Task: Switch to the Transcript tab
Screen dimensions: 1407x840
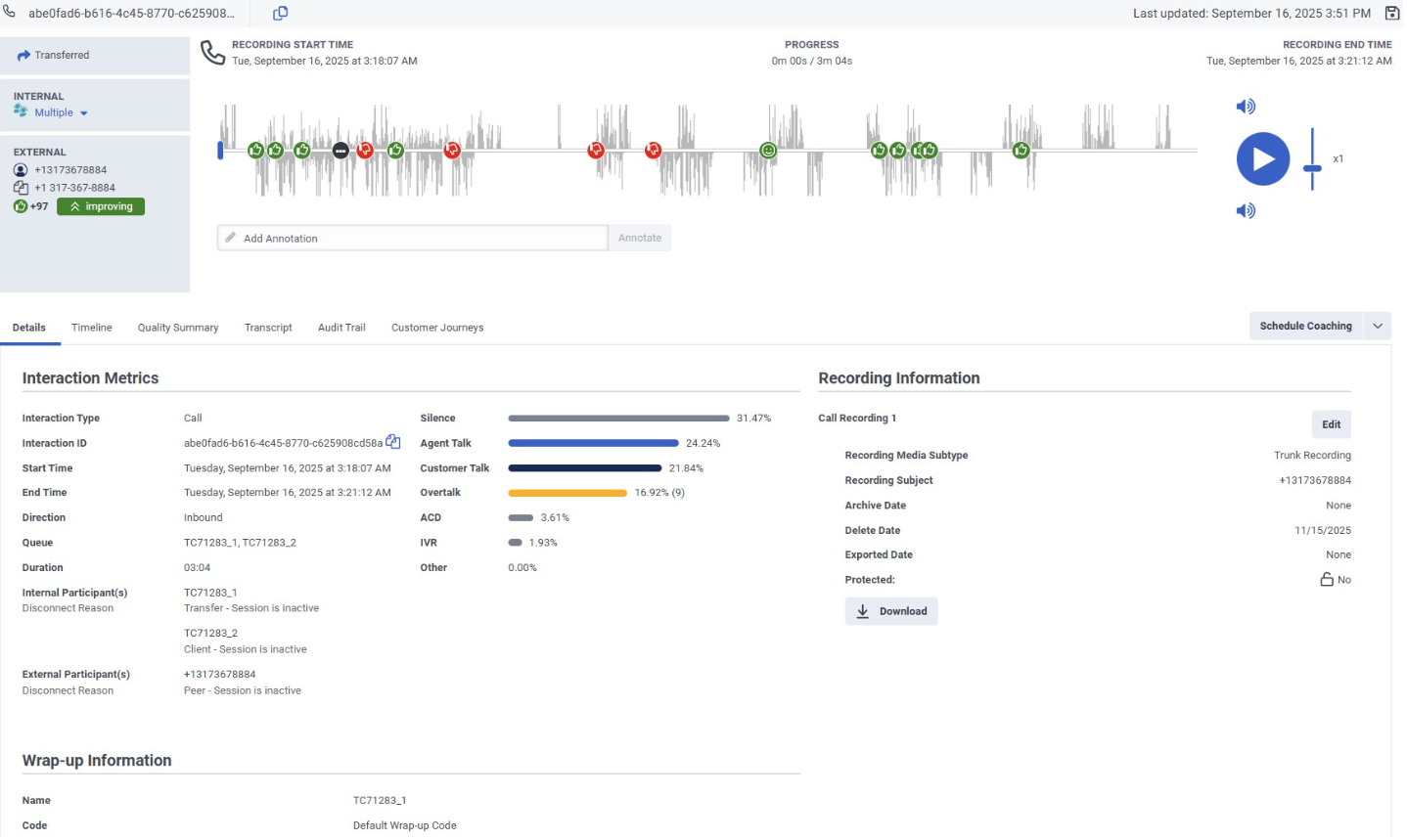Action: point(268,328)
